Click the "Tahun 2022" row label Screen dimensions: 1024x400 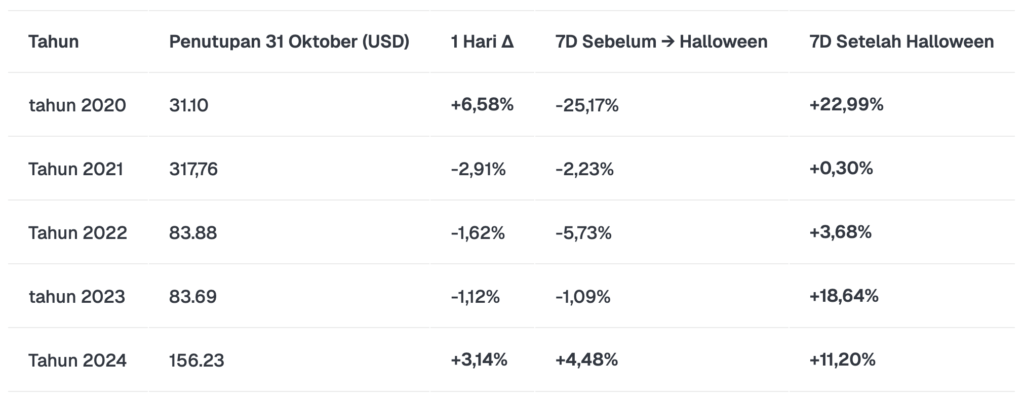tap(77, 233)
